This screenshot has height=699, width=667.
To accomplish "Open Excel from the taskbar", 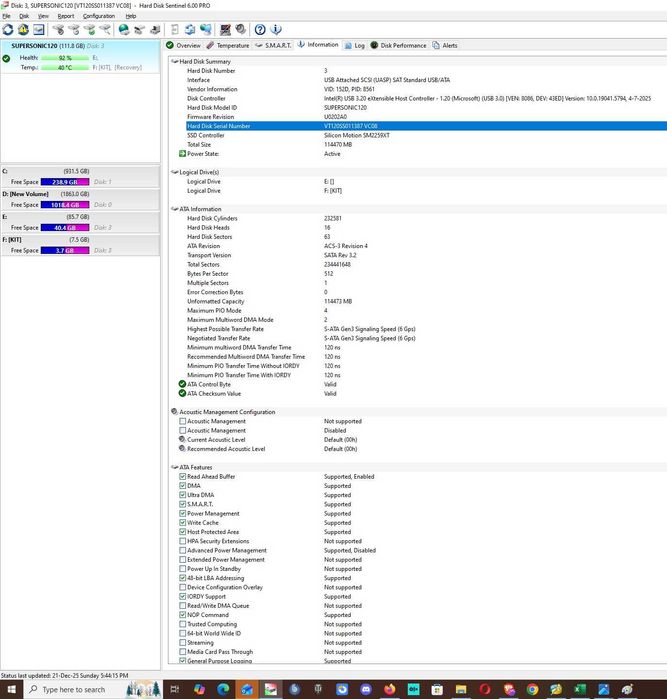I will click(x=580, y=689).
